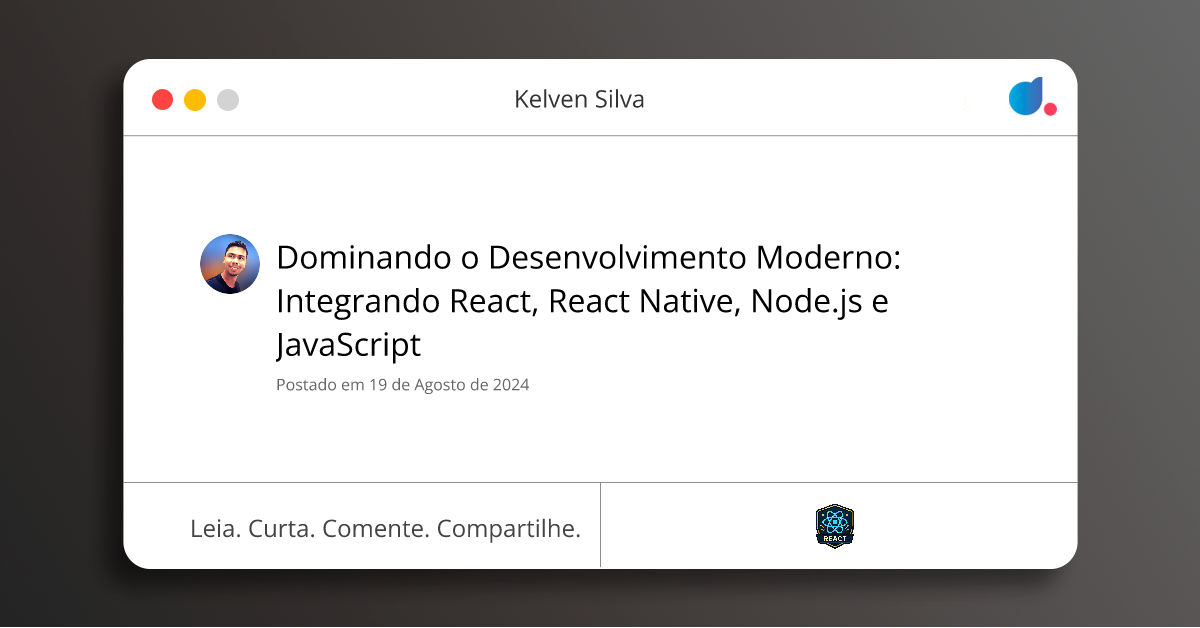Select the blue droplet logo
The image size is (1200, 628).
(1026, 96)
